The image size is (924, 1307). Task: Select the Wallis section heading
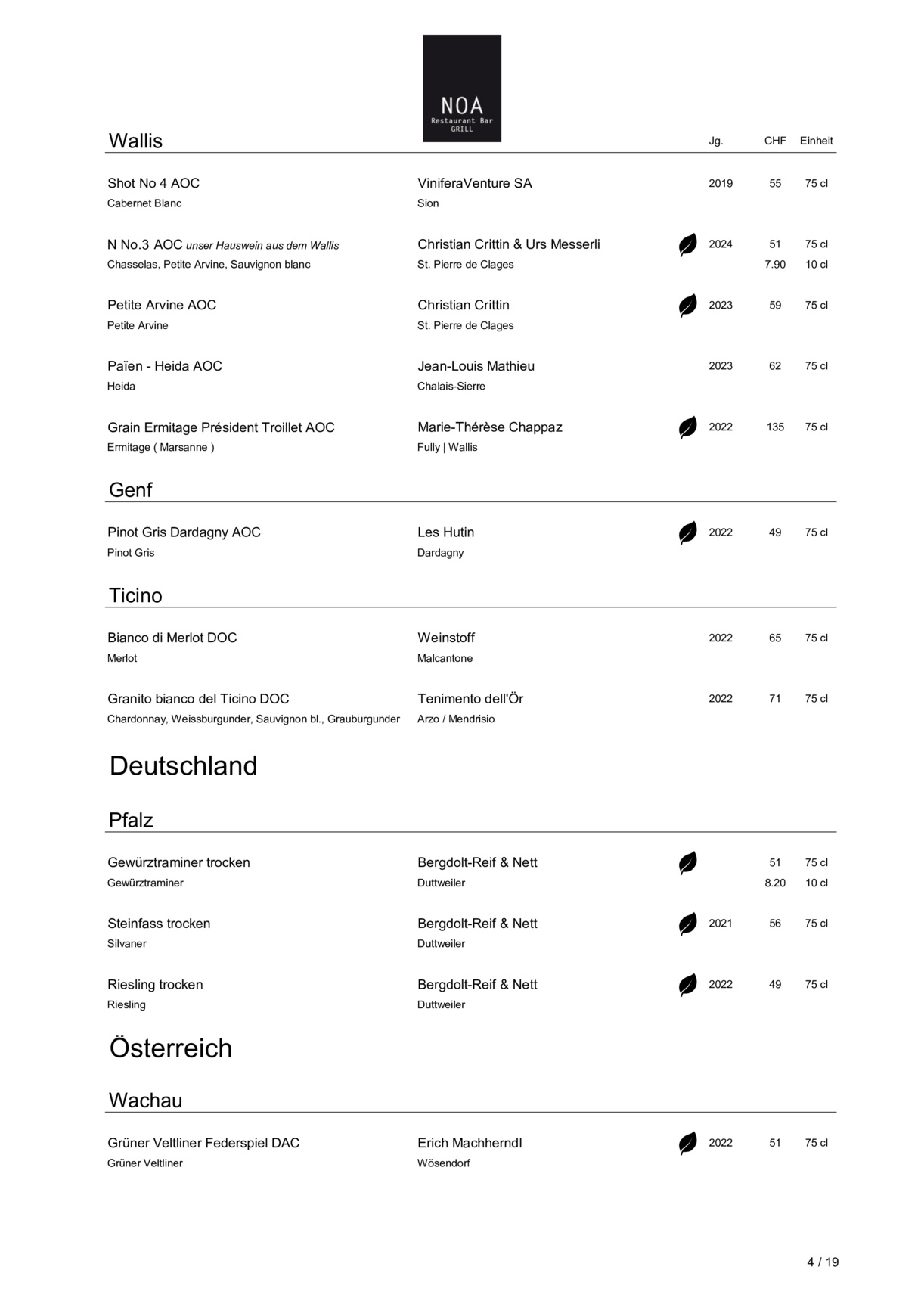pos(135,141)
